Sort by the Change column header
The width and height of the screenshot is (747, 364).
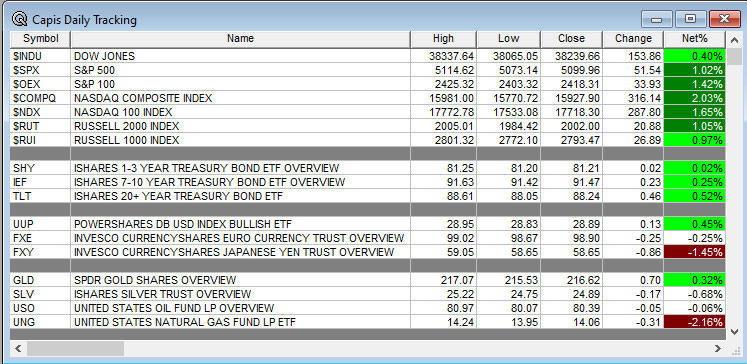pyautogui.click(x=633, y=39)
